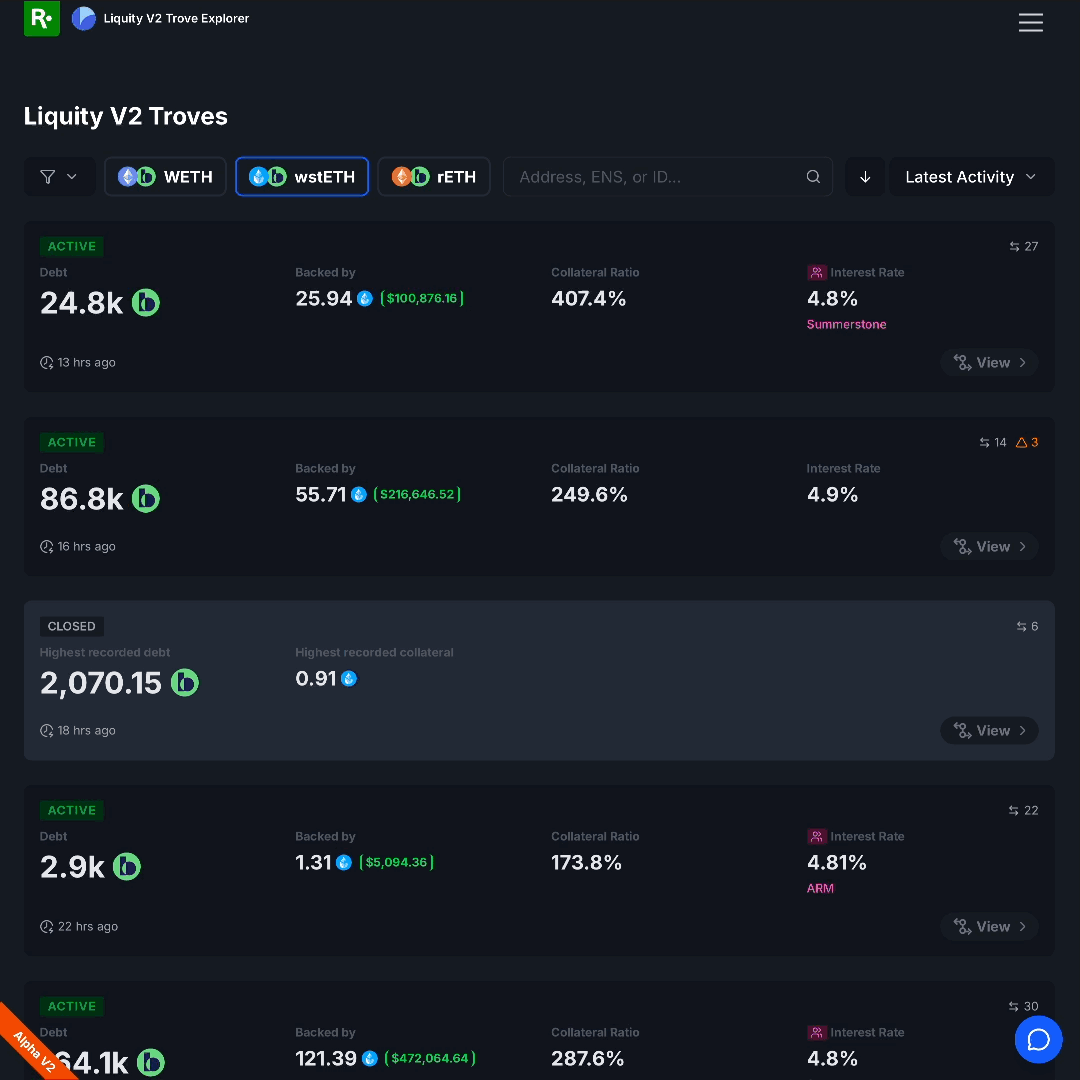Click the green Rails logo icon
The height and width of the screenshot is (1080, 1080).
point(41,18)
